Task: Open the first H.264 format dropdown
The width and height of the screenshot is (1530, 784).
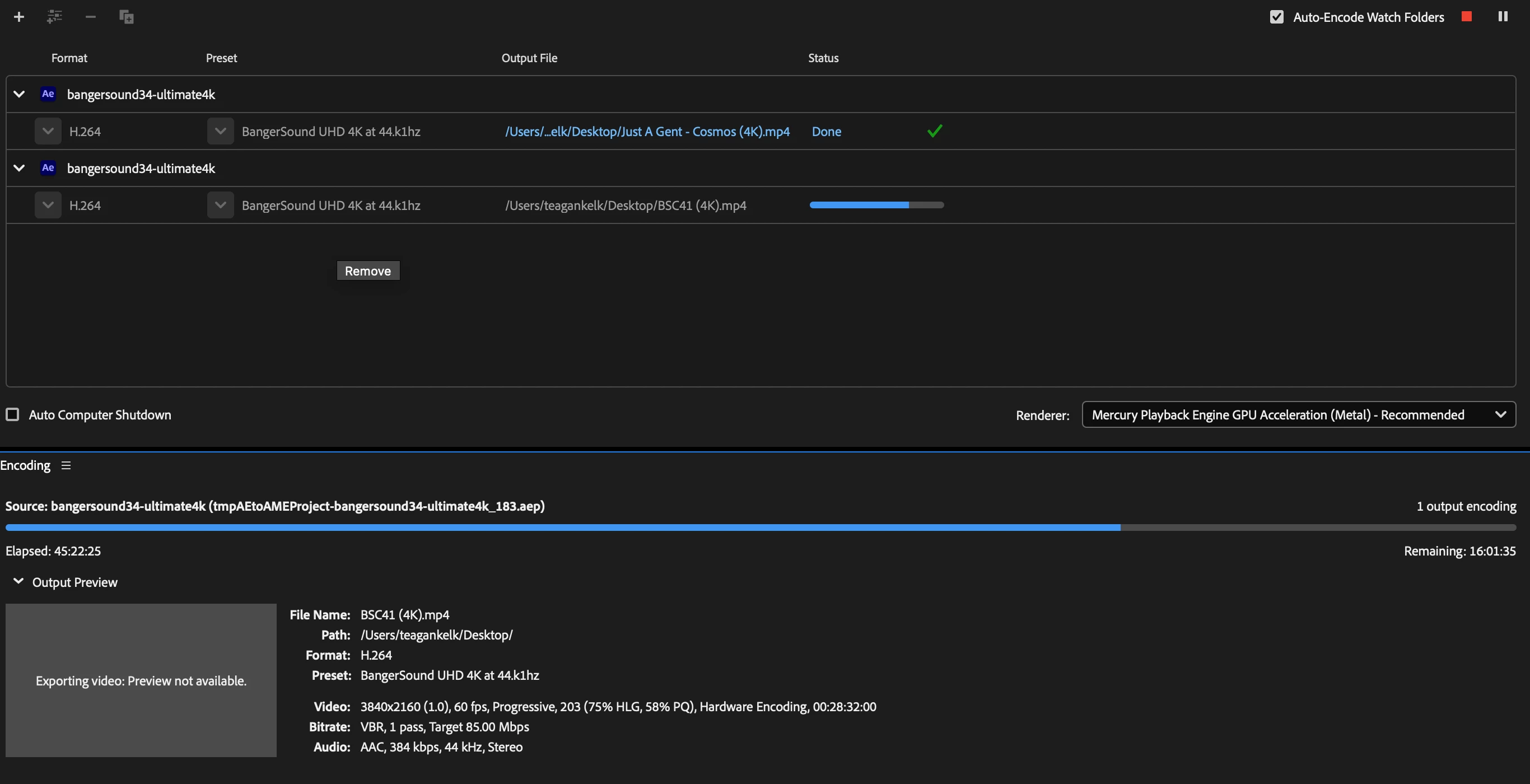Action: click(x=48, y=131)
